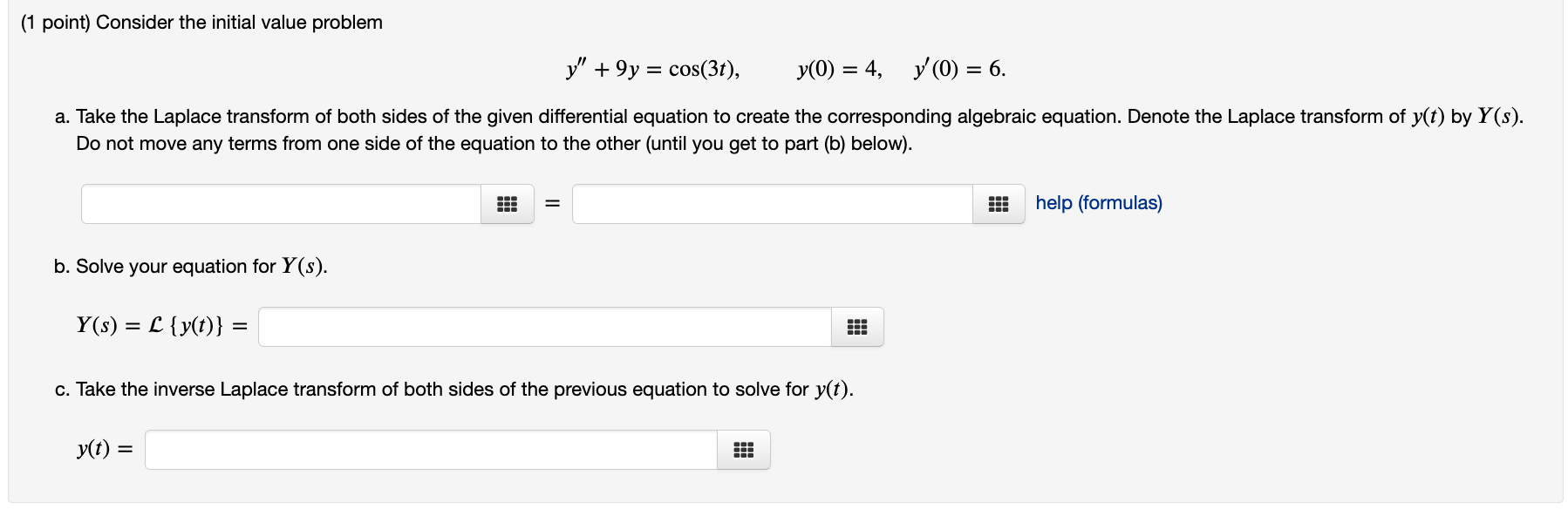Click the left answer field in part a

[279, 203]
